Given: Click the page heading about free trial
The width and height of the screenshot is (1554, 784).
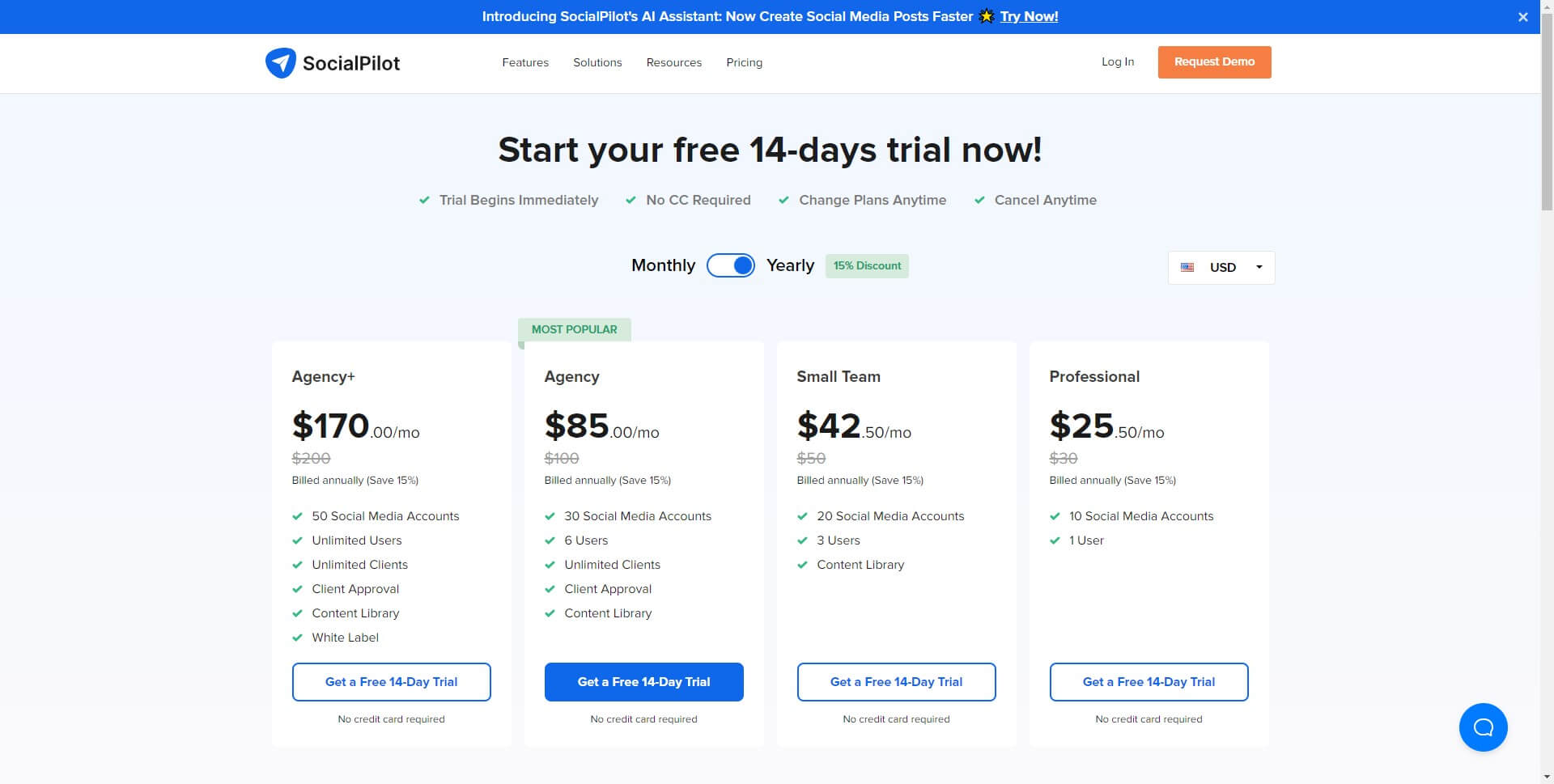Looking at the screenshot, I should pyautogui.click(x=770, y=150).
